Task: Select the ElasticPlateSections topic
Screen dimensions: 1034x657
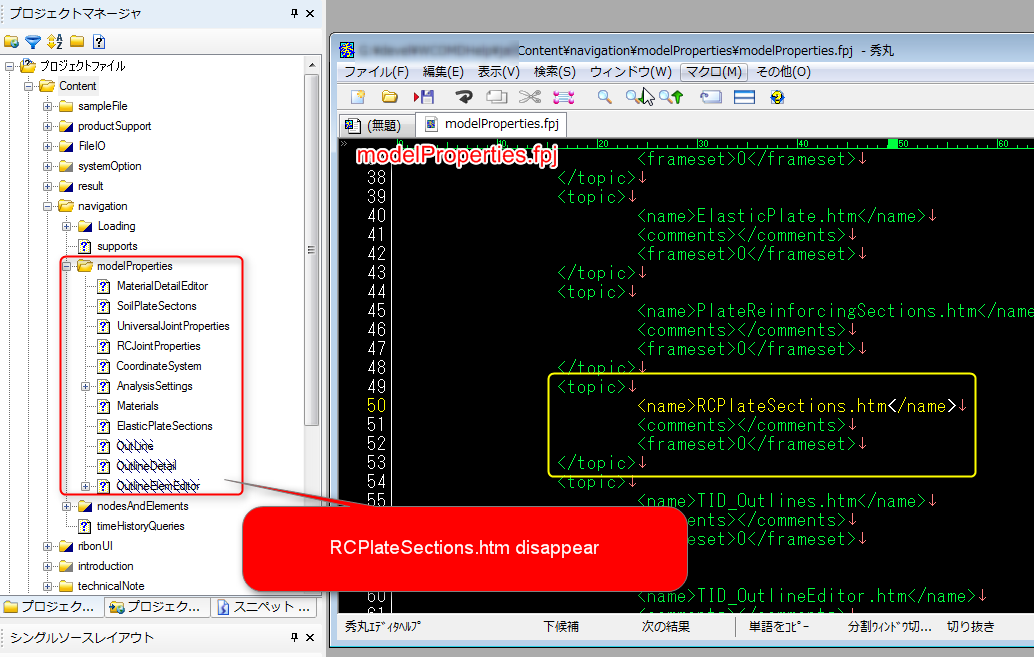Action: [165, 426]
